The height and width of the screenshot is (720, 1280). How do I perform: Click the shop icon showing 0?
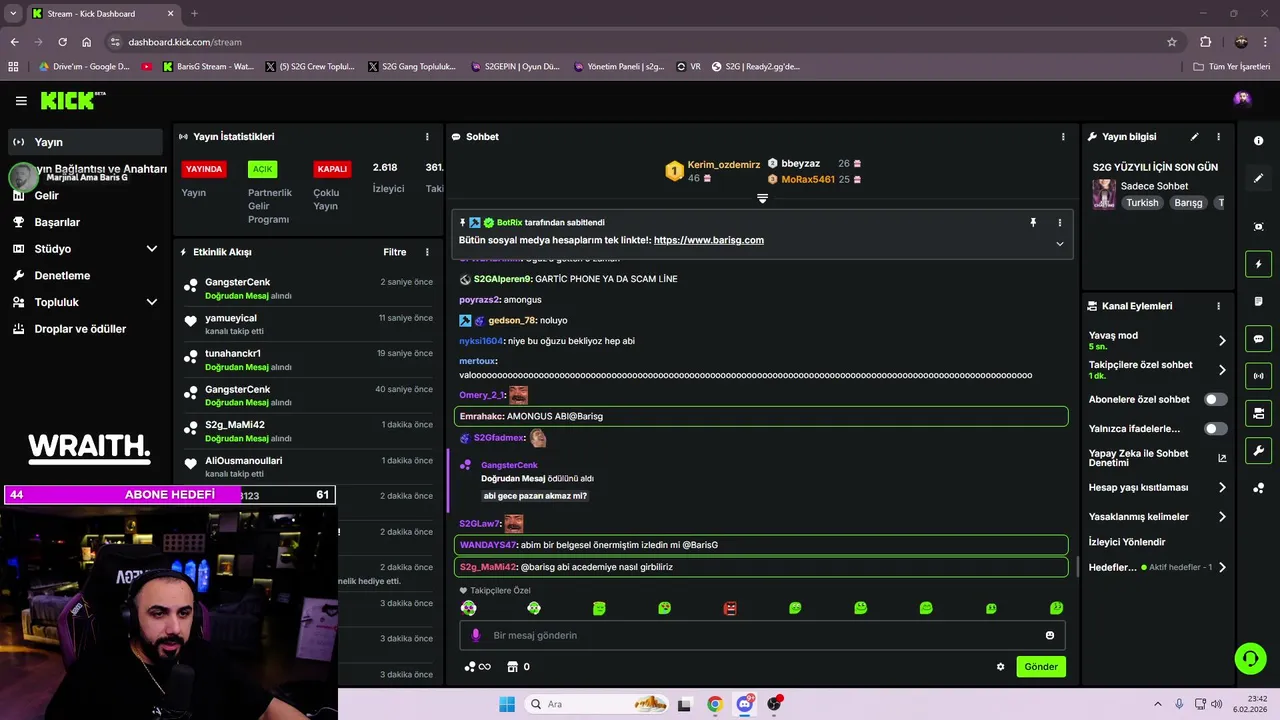click(x=519, y=667)
